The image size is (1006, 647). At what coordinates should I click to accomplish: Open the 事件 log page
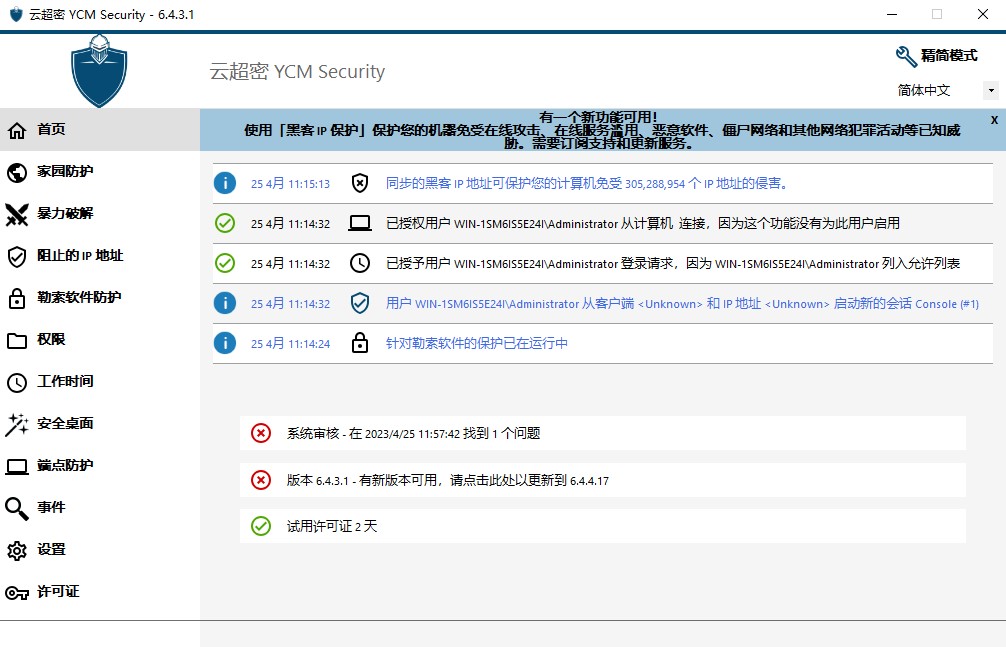(x=100, y=508)
